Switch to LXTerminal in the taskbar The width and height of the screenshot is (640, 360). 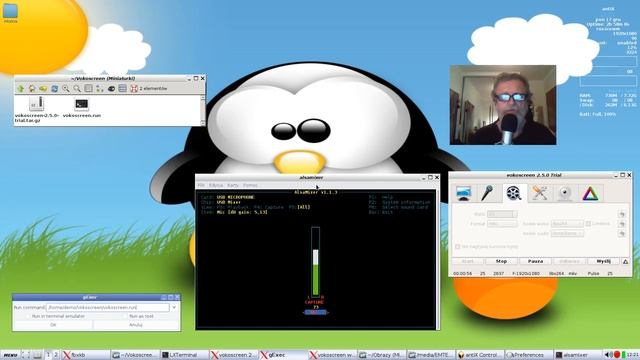[184, 355]
